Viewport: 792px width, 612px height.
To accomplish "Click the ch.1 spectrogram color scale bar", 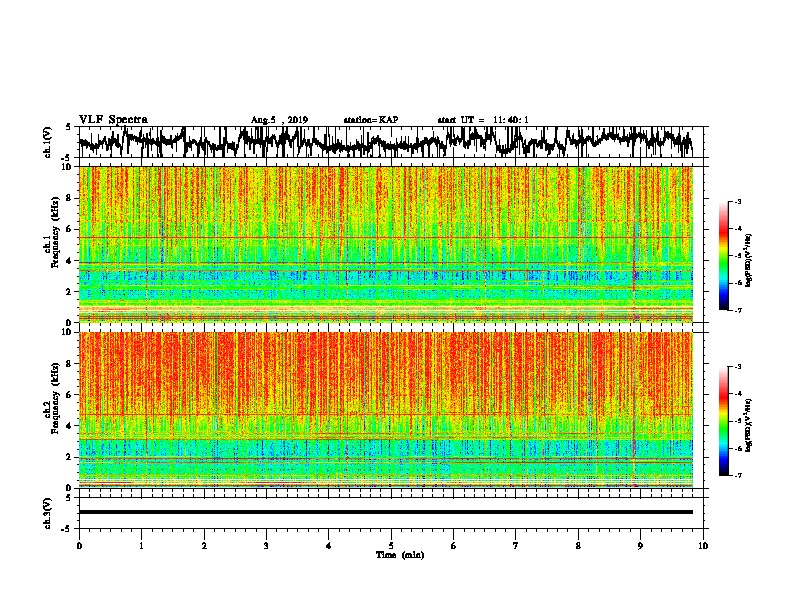I will pos(723,256).
